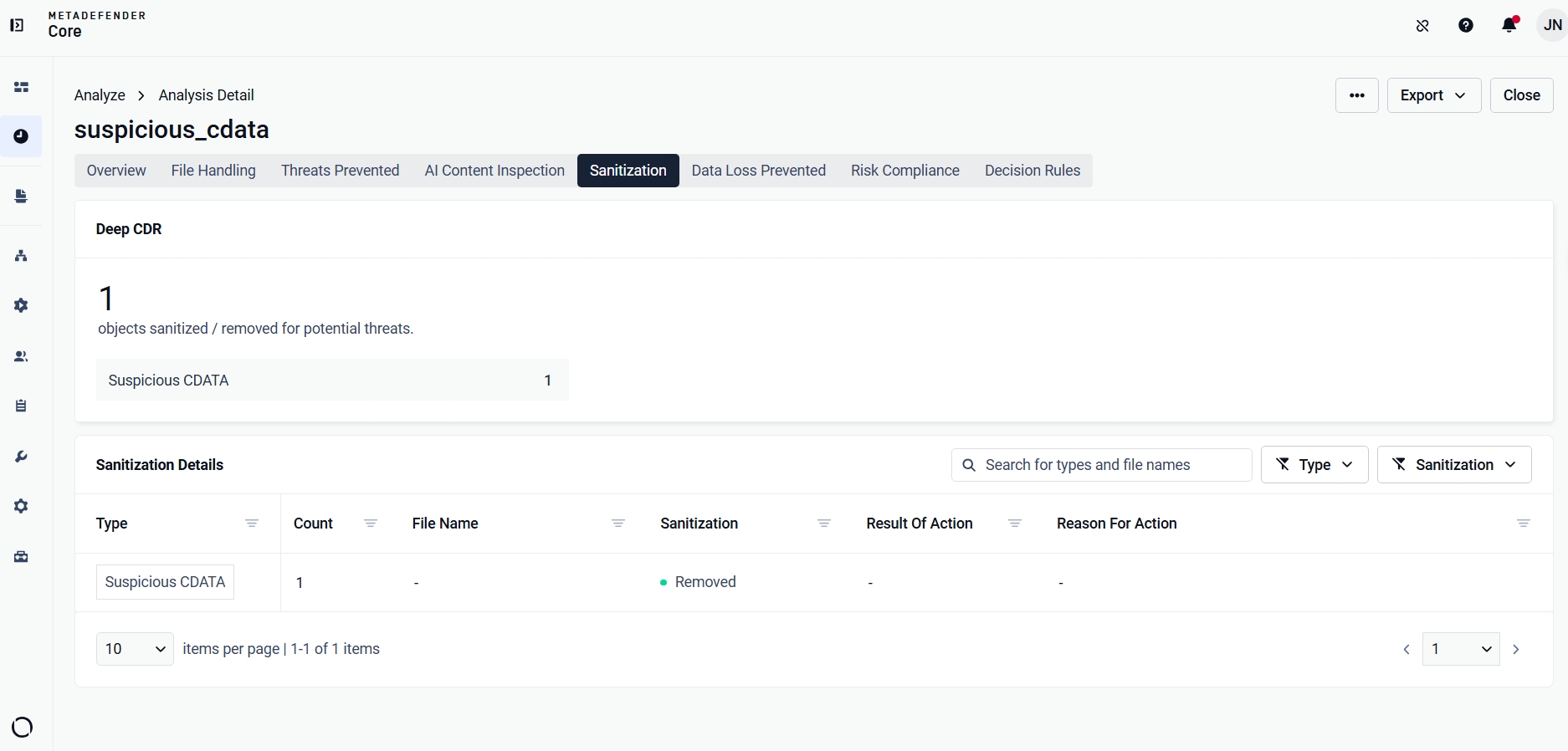Expand the Sanitization filter dropdown
This screenshot has height=751, width=1568.
point(1454,464)
